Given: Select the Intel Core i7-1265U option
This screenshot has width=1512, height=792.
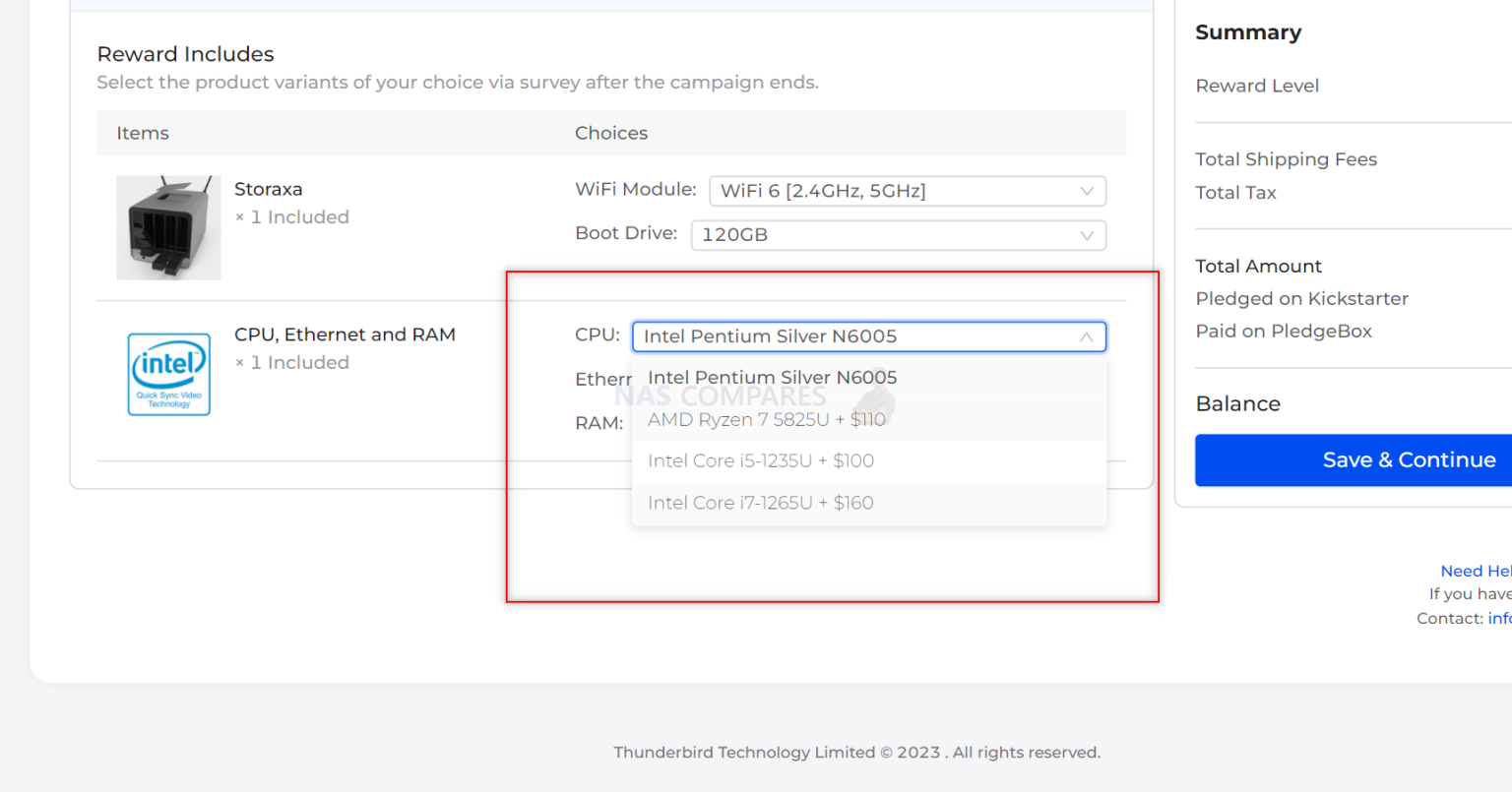Looking at the screenshot, I should tap(759, 502).
